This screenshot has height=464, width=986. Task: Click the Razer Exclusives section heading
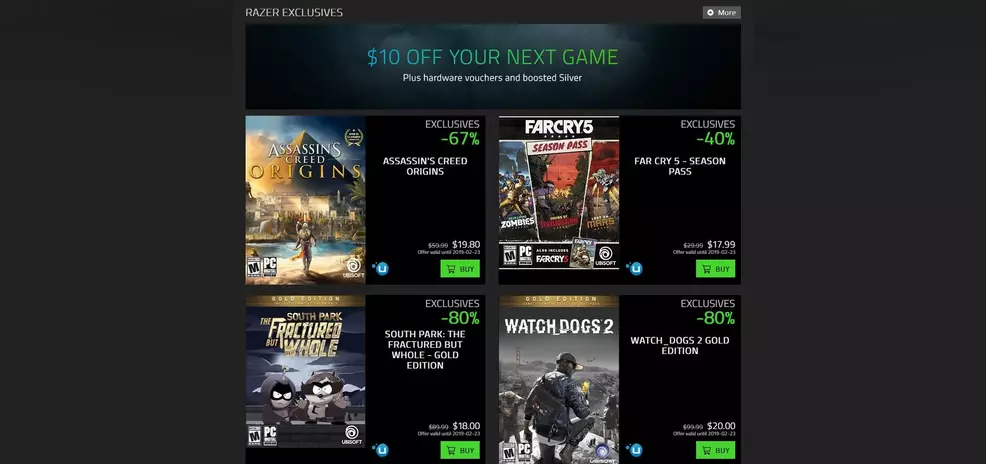294,13
